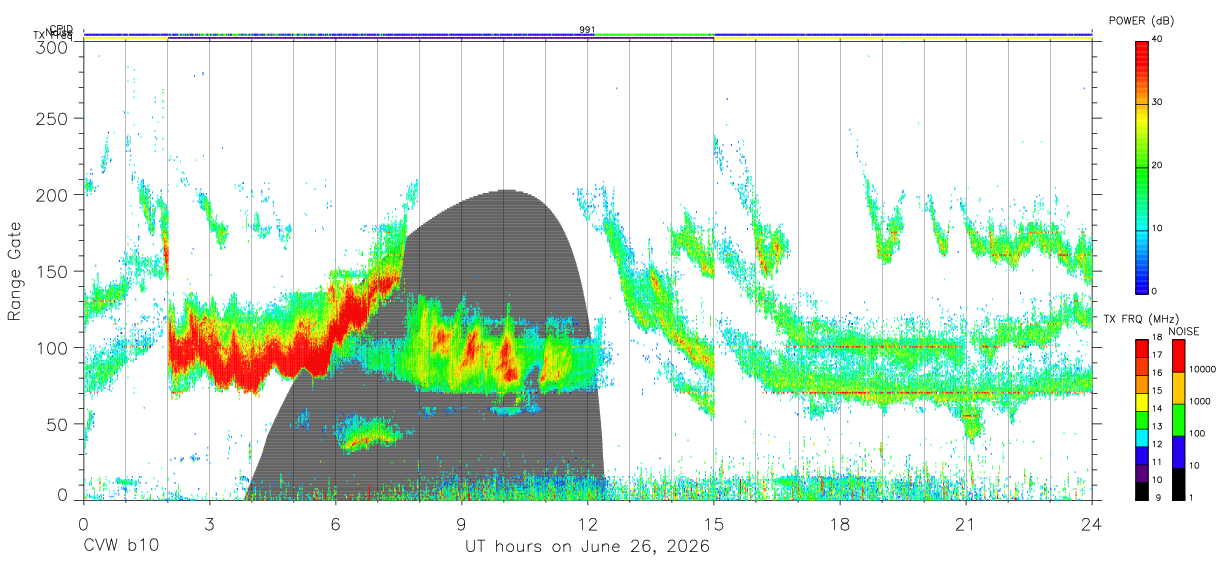The image size is (1228, 567).
Task: Click the CPID label at top left
Action: (61, 30)
